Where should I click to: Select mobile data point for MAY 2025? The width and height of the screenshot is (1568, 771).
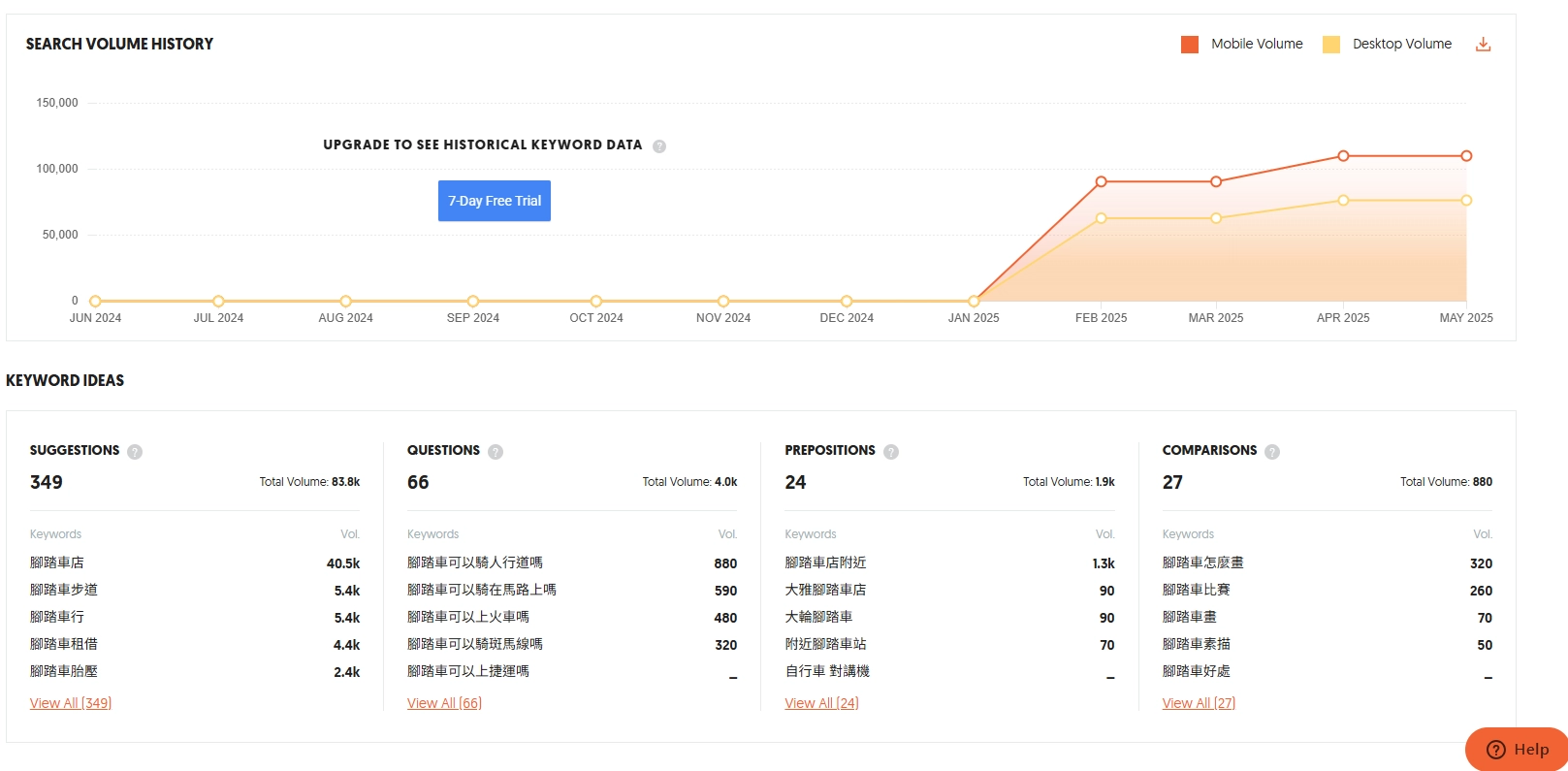click(1466, 156)
